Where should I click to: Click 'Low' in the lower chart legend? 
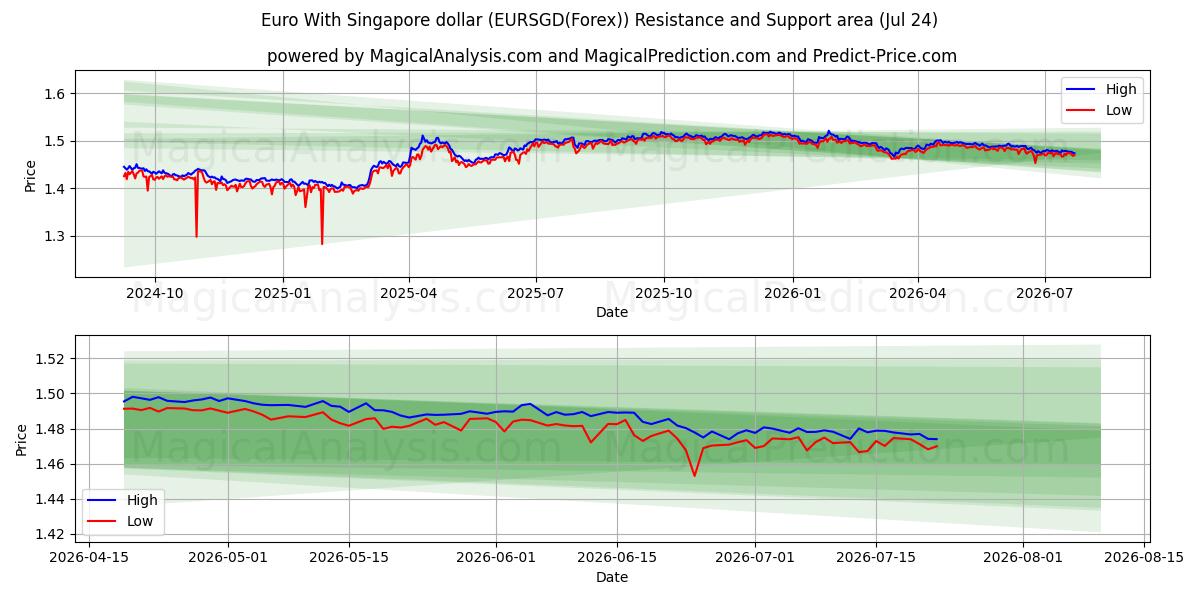pyautogui.click(x=140, y=521)
